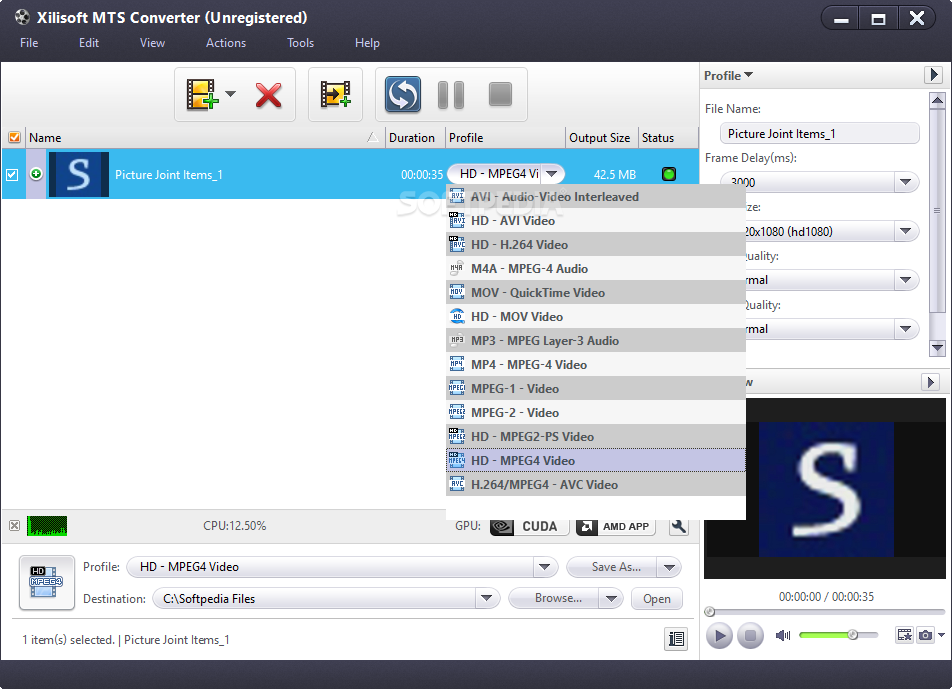952x689 pixels.
Task: Choose H.264/MPEG4 - AVC Video profile
Action: coord(596,484)
